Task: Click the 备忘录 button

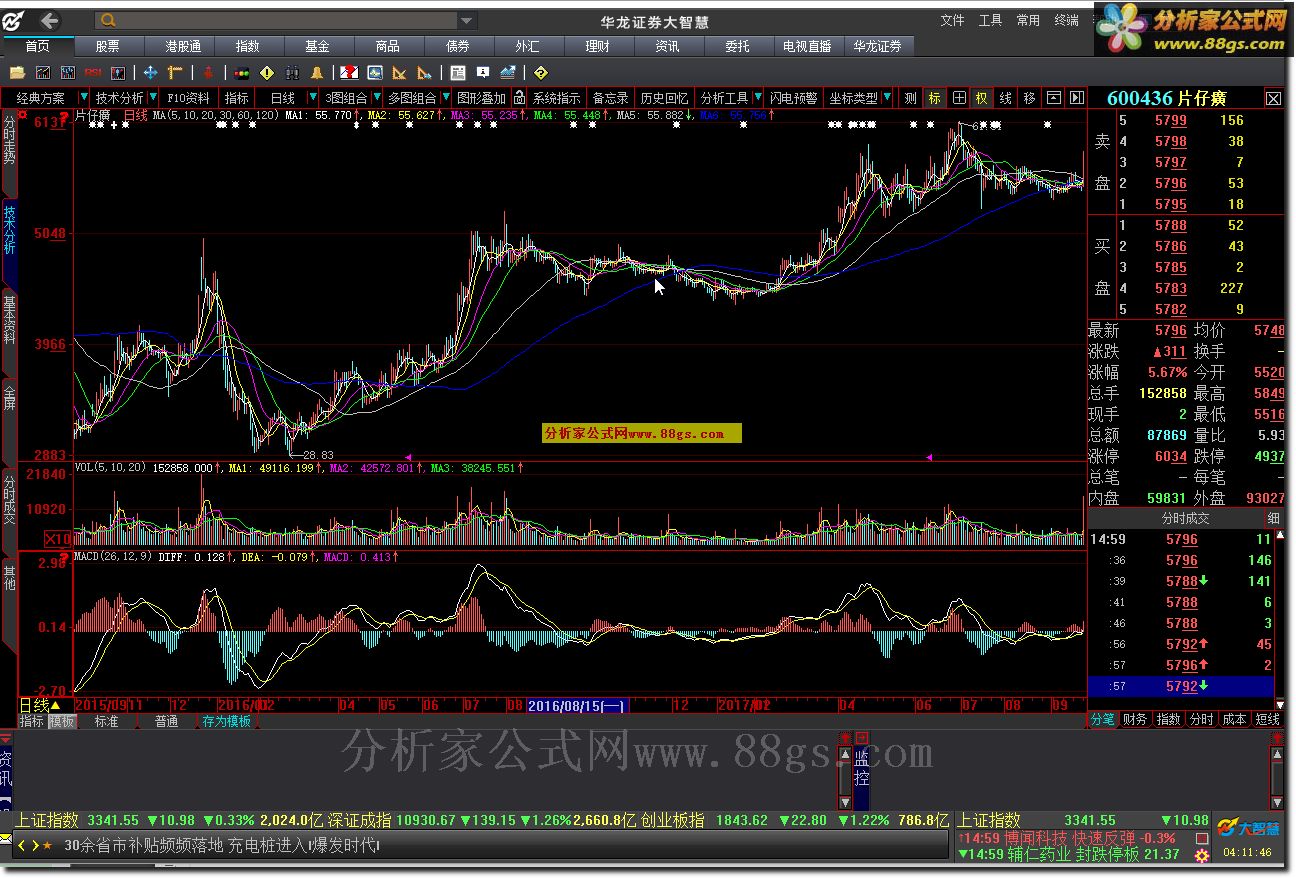Action: (x=611, y=98)
